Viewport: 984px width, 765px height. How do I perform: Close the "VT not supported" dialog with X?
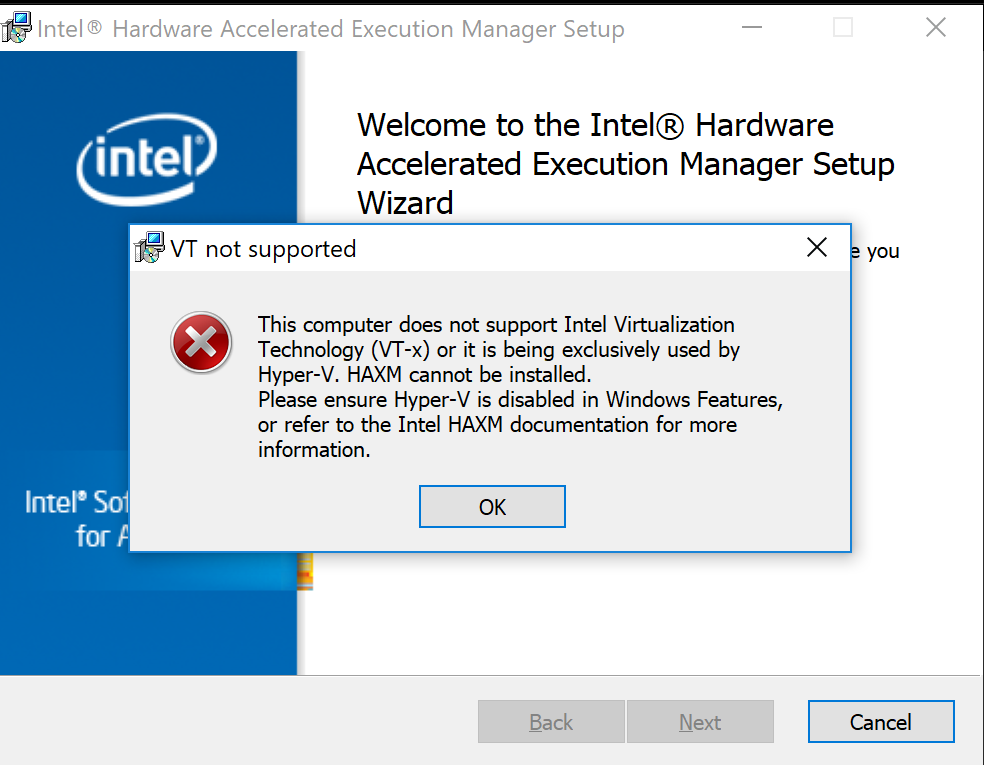[817, 248]
